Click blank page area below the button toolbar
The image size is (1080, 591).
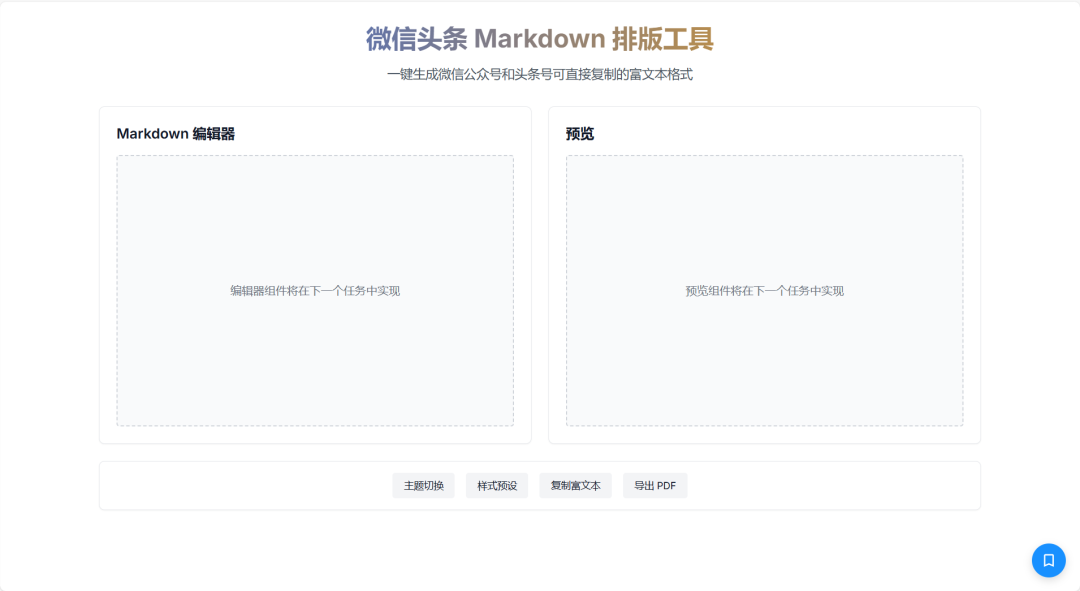(540, 550)
